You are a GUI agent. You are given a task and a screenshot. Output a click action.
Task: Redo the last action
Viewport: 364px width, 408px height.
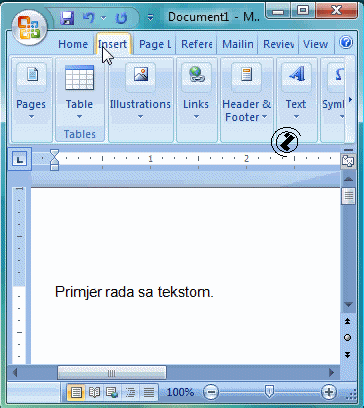(x=121, y=18)
